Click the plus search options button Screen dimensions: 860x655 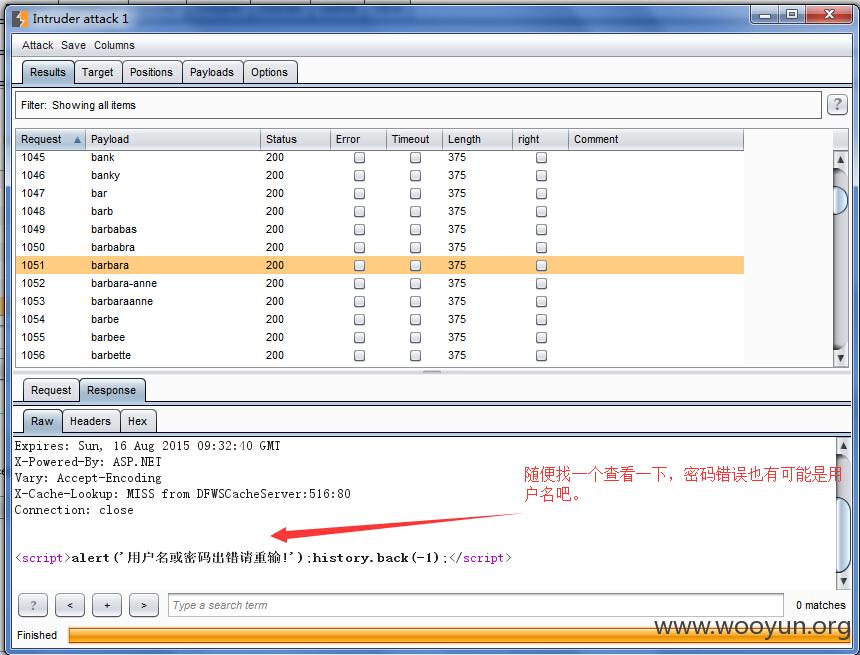pyautogui.click(x=107, y=605)
